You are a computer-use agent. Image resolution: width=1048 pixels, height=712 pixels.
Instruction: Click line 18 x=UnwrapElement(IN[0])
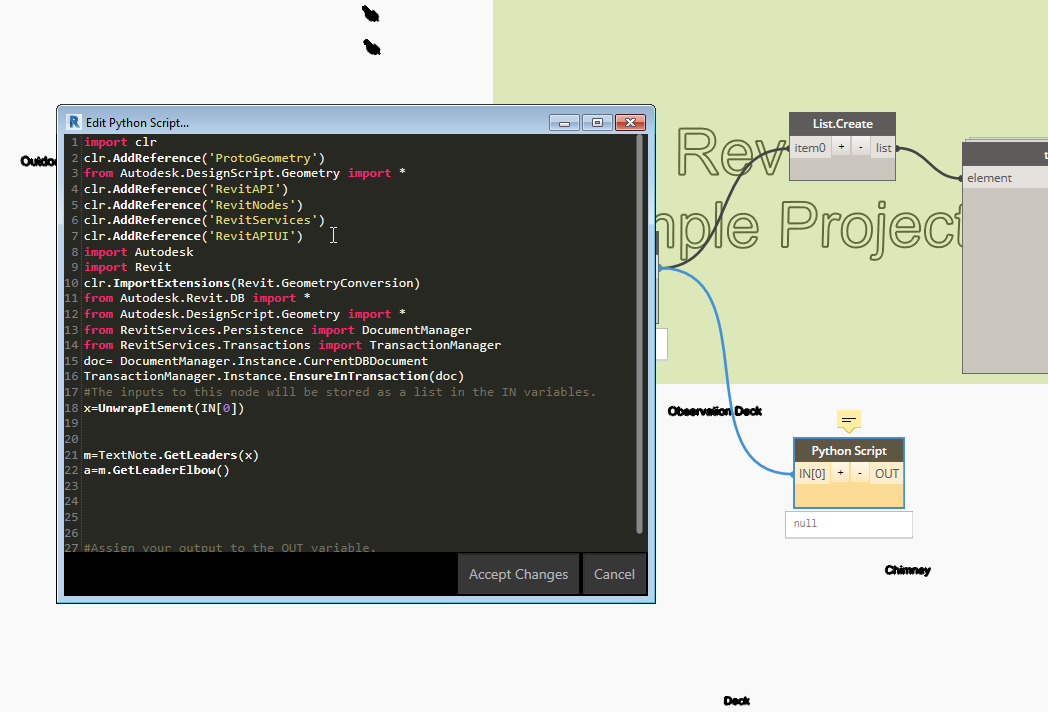(164, 408)
